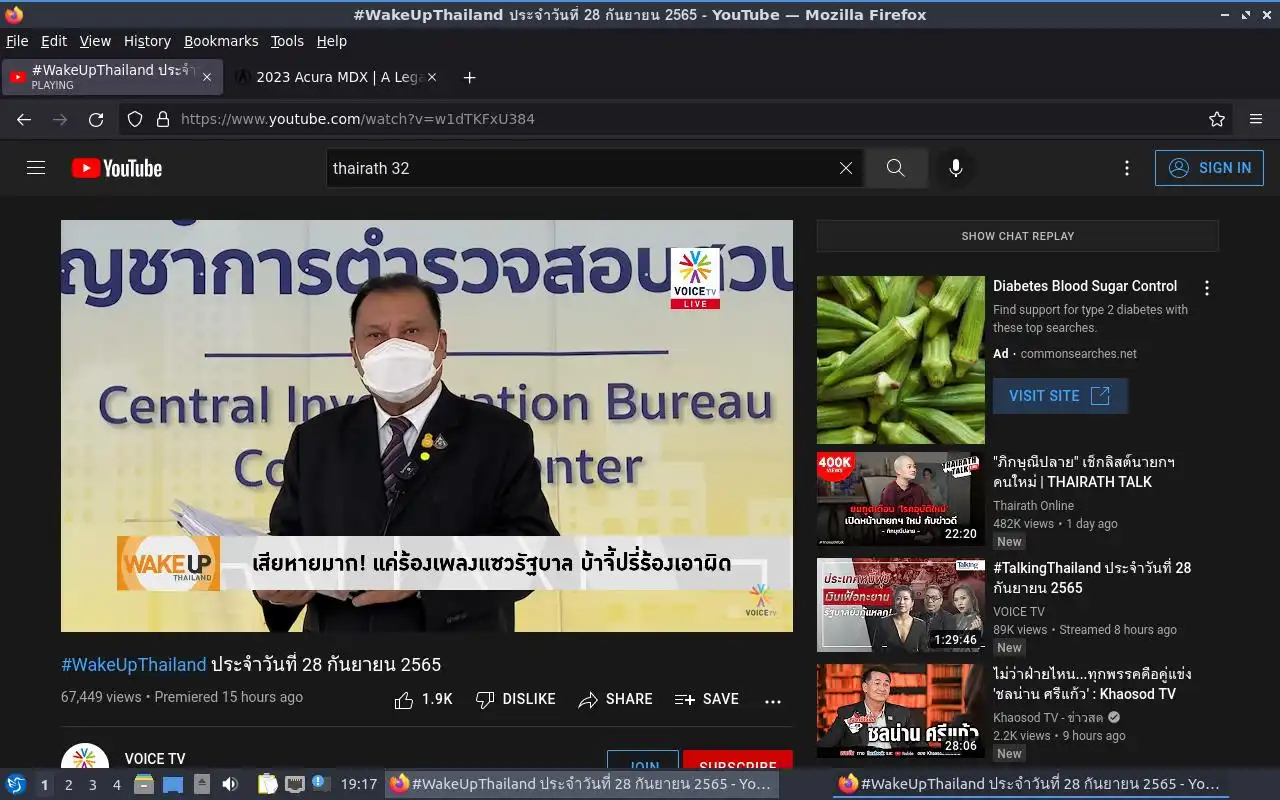Click SHOW CHAT REPLAY

point(1018,236)
